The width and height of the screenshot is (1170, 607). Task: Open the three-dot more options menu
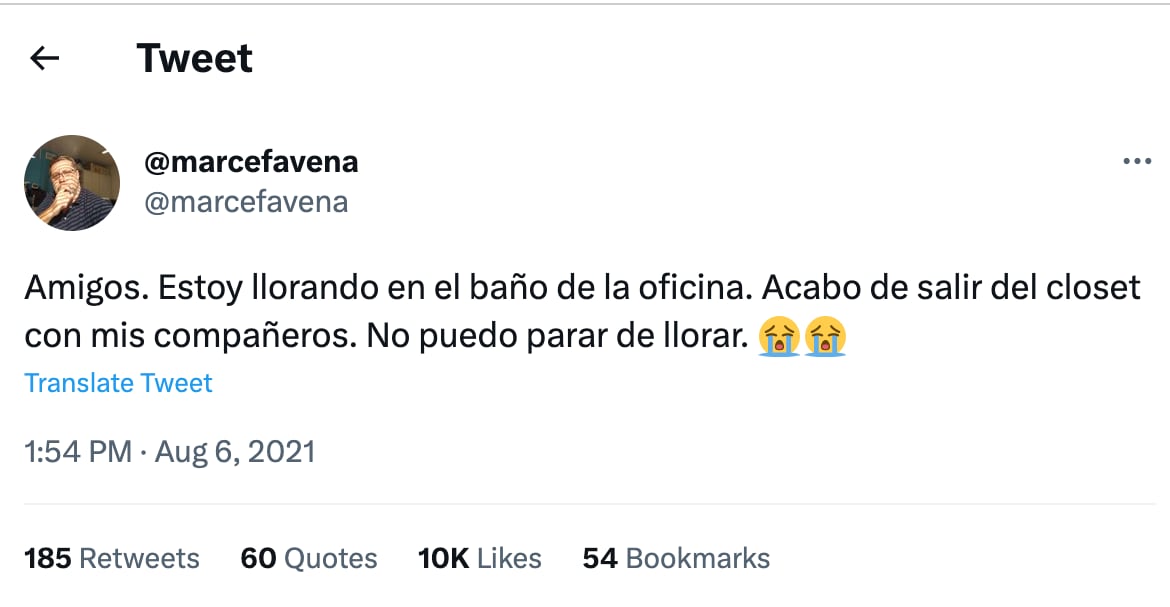(x=1137, y=162)
